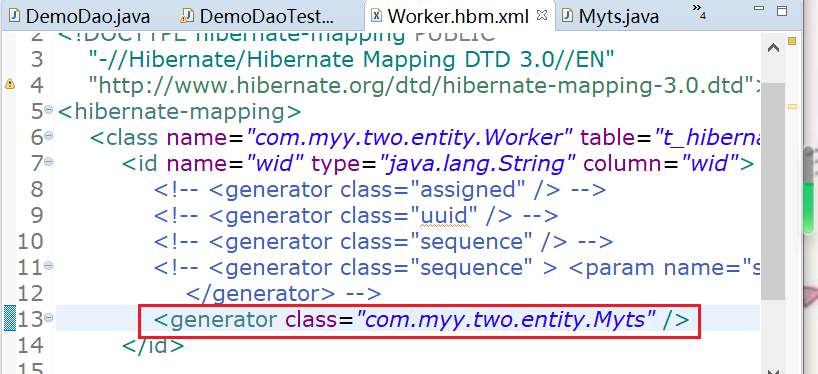Click the scroll up arrow of the editor
Screen dimensions: 818x374
[x=773, y=49]
